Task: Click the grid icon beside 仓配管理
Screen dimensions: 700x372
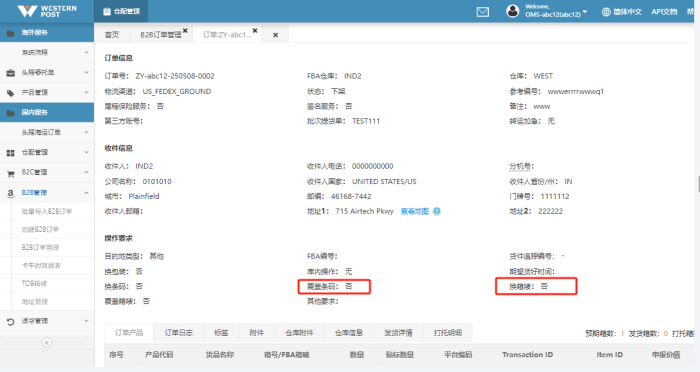Action: [11, 153]
